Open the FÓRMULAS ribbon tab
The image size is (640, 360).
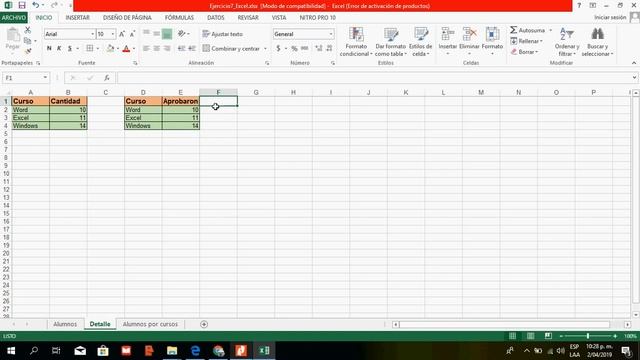coord(179,18)
